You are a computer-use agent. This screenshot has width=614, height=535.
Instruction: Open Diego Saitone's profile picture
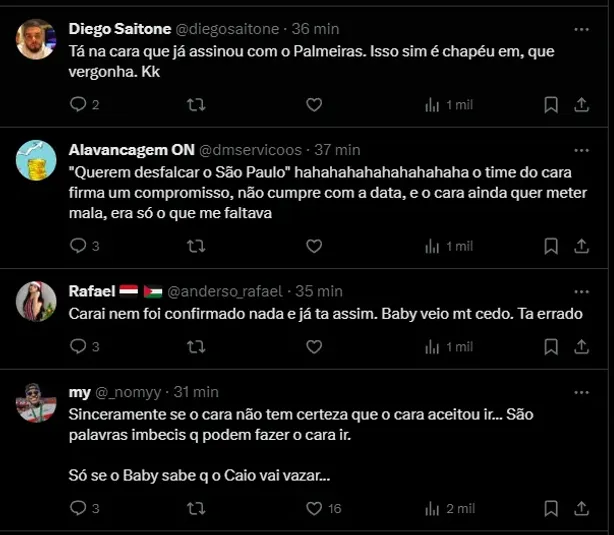37,39
